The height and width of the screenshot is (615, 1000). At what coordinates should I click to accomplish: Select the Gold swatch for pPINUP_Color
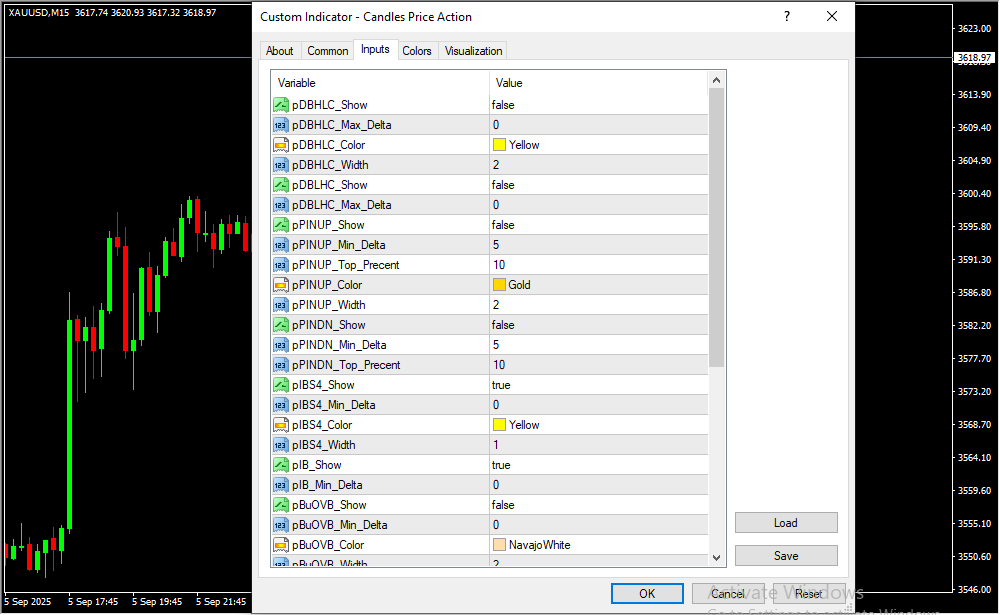pyautogui.click(x=500, y=285)
